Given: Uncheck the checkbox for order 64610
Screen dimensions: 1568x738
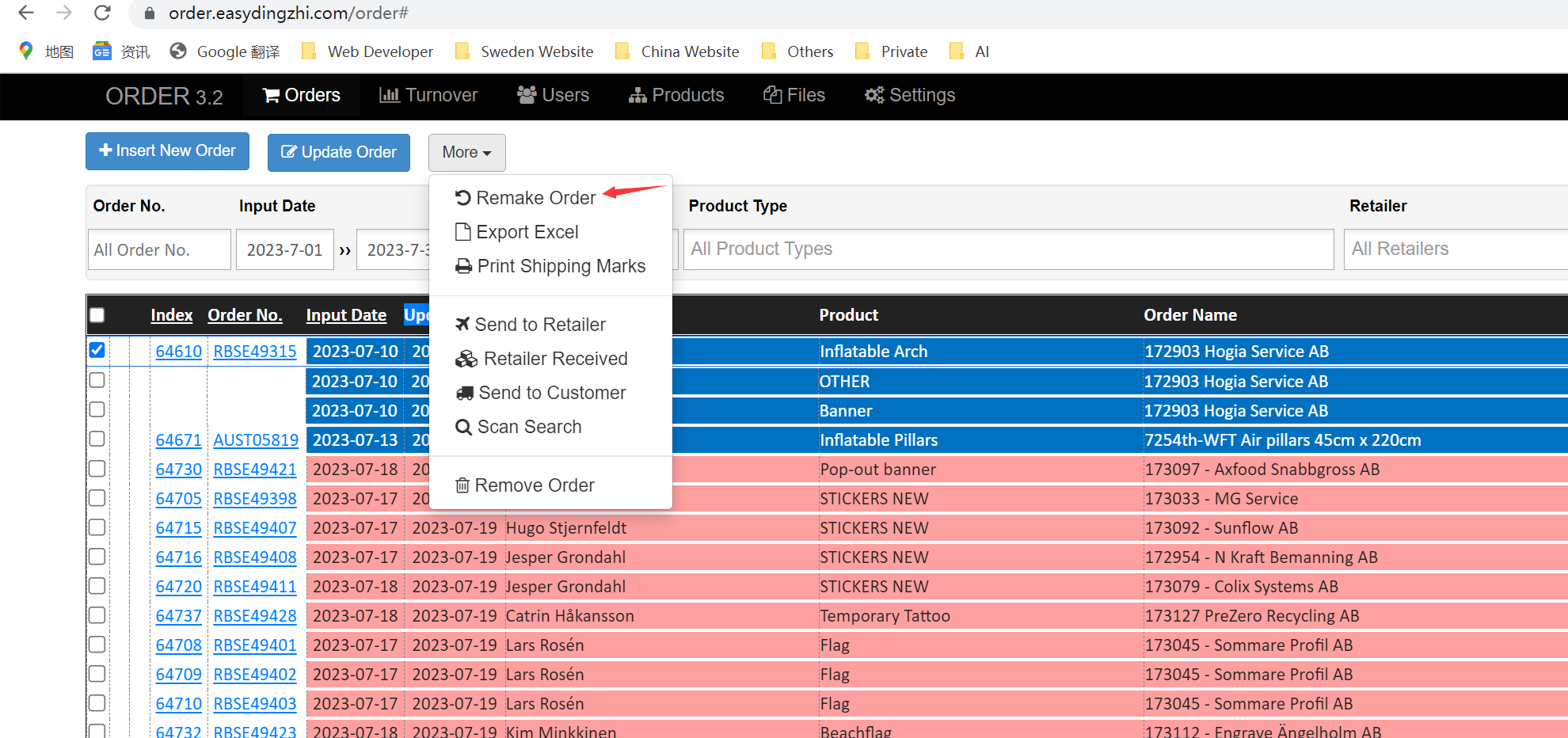Looking at the screenshot, I should tap(97, 350).
